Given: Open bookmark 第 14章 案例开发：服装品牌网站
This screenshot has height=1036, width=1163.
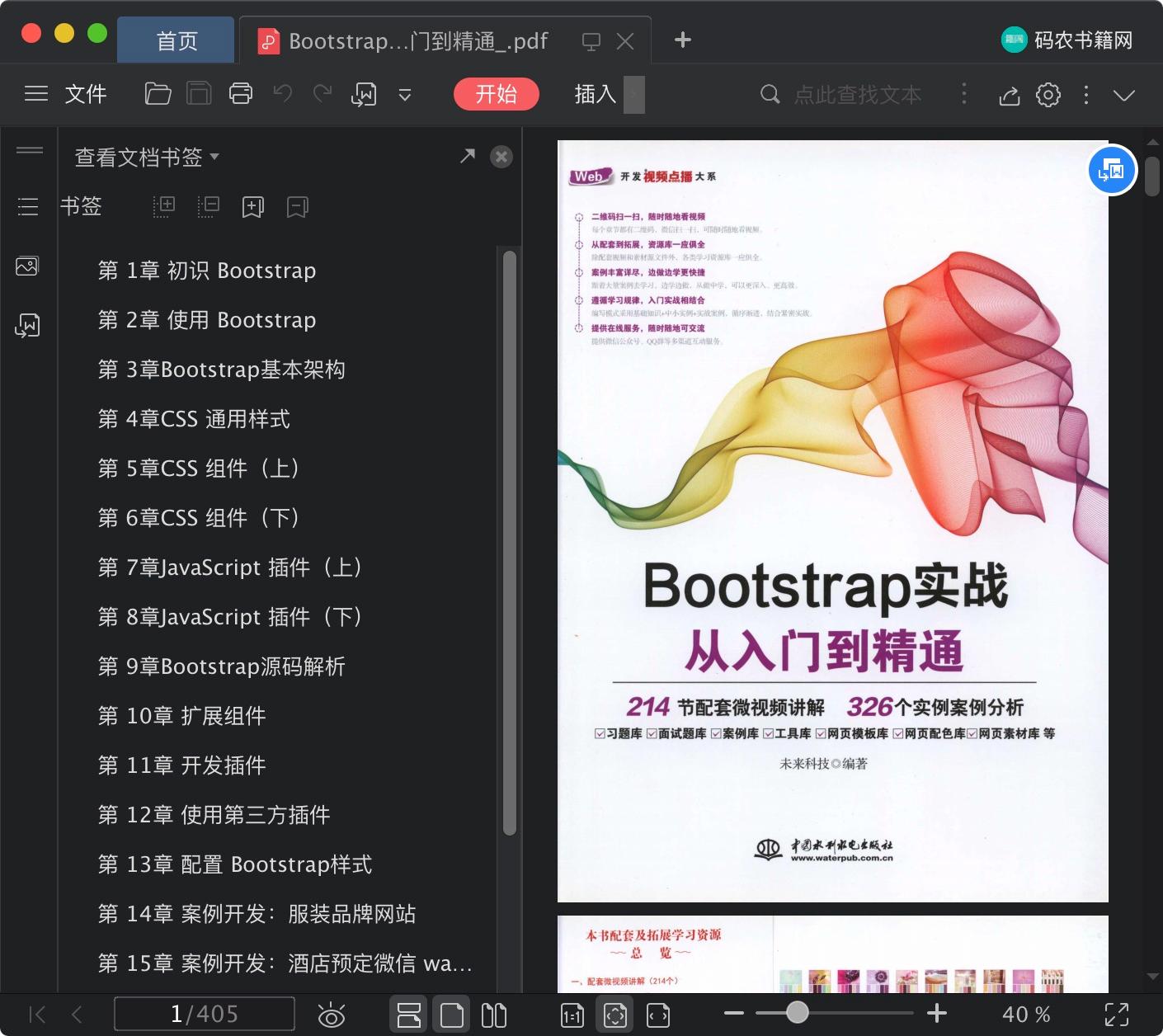Looking at the screenshot, I should click(257, 914).
